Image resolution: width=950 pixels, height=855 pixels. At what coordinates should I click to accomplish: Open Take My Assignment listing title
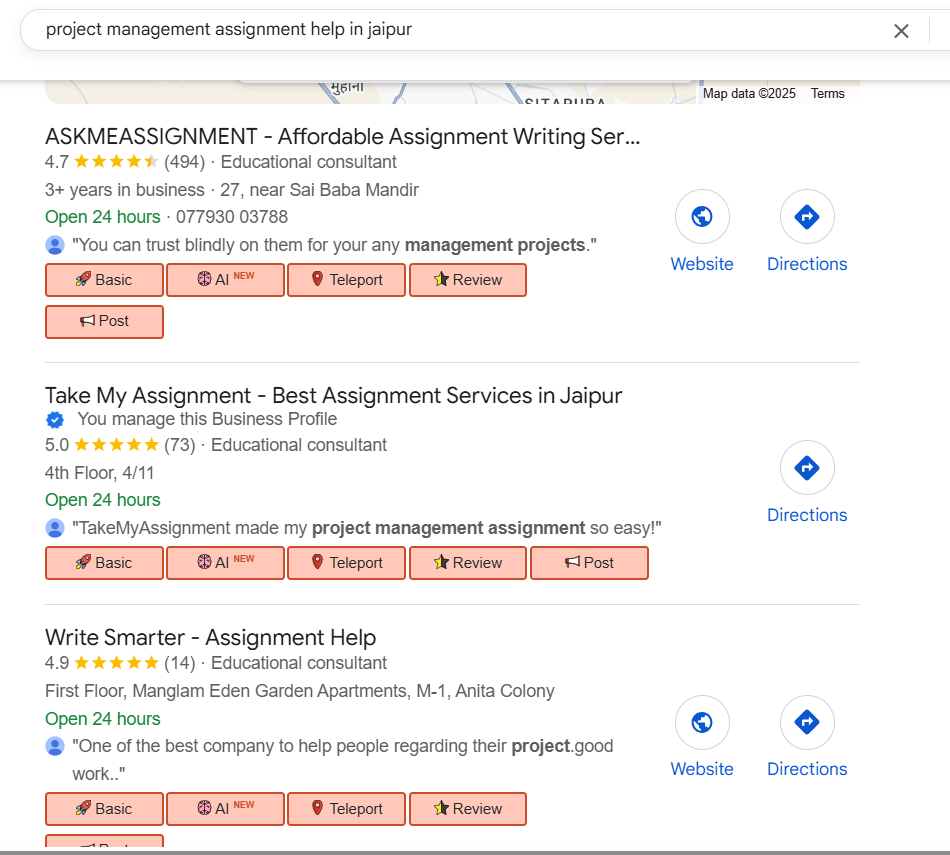(x=333, y=395)
